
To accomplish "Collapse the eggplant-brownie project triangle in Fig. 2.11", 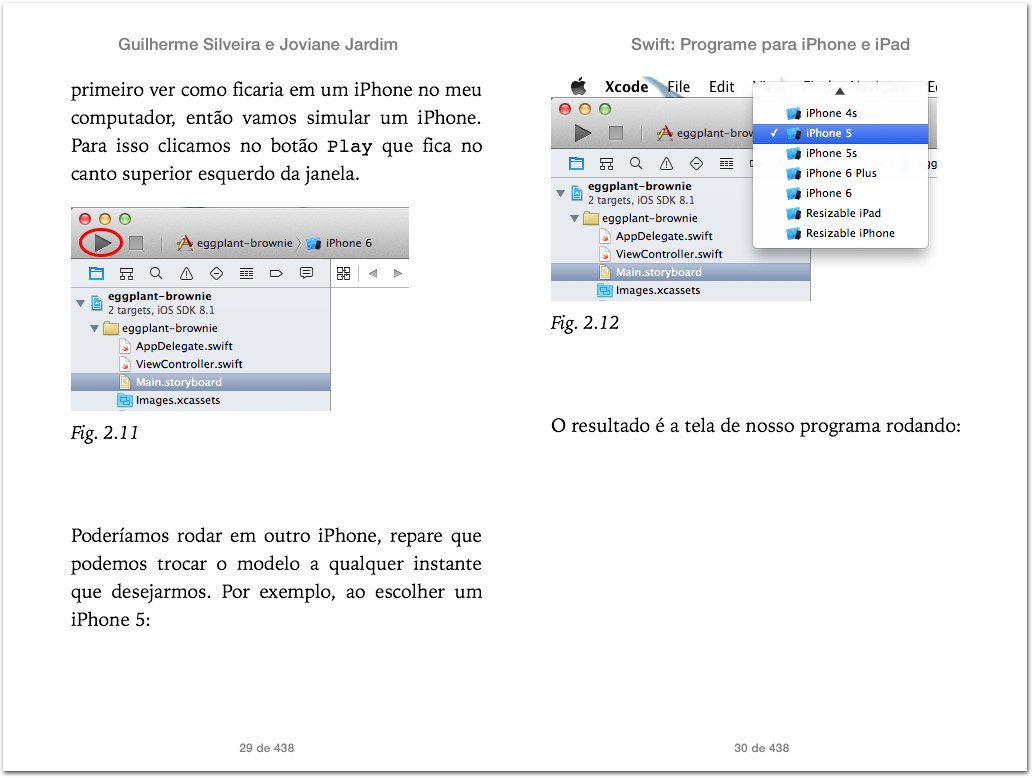I will (80, 303).
